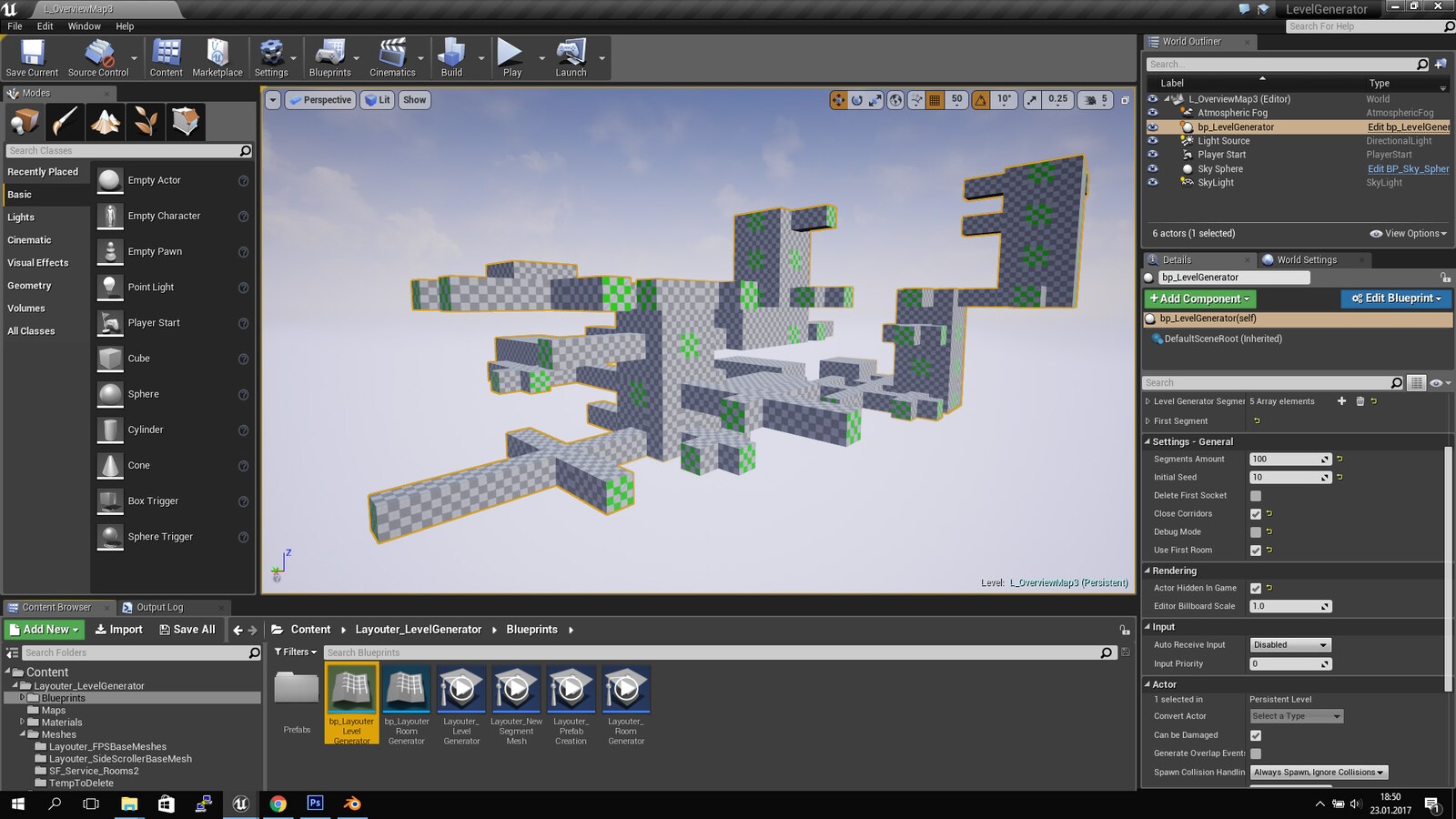Switch to Output Log tab
This screenshot has height=819, width=1456.
point(160,608)
